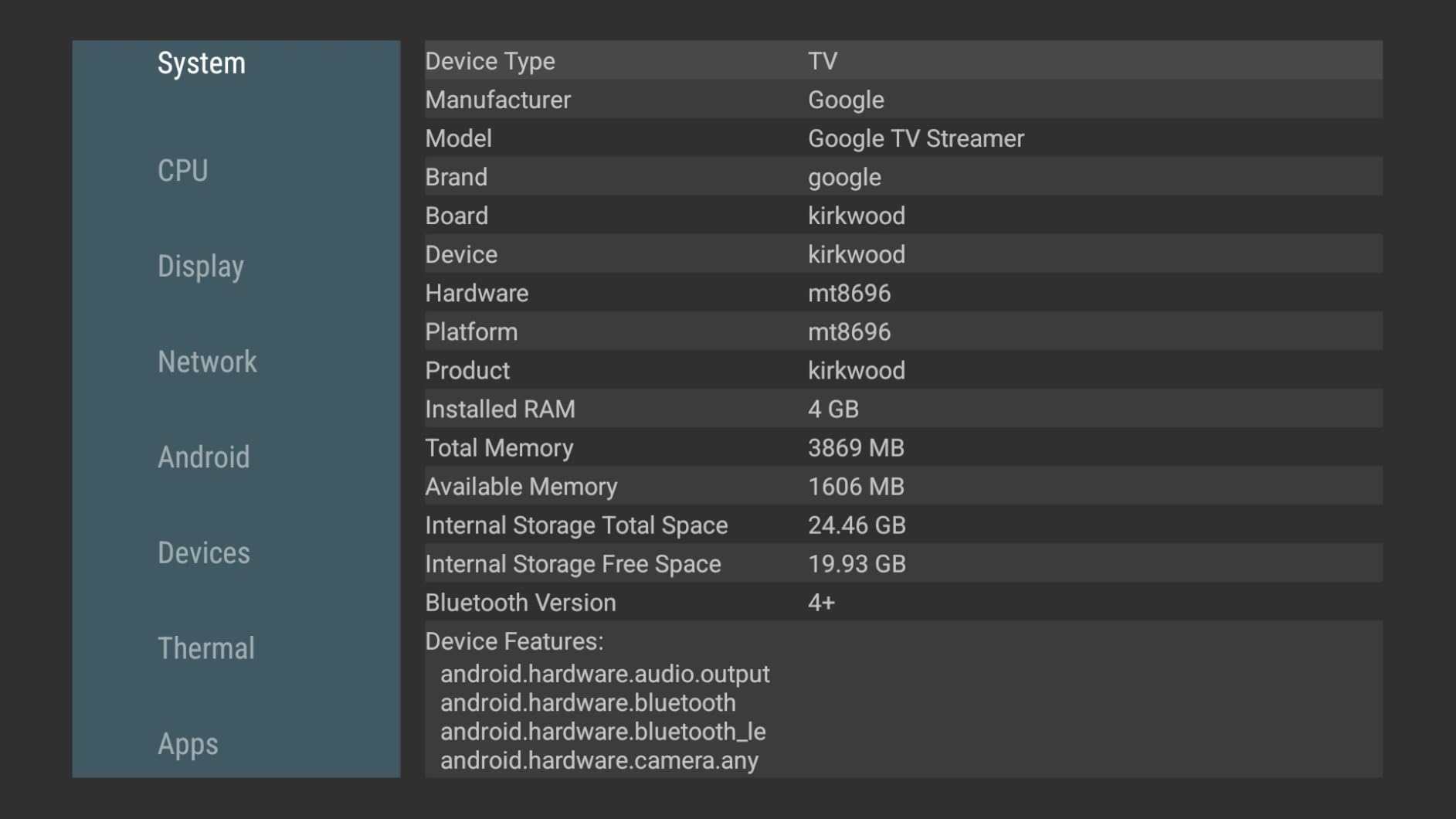Click the Installed RAM row showing 4 GB

[850, 409]
